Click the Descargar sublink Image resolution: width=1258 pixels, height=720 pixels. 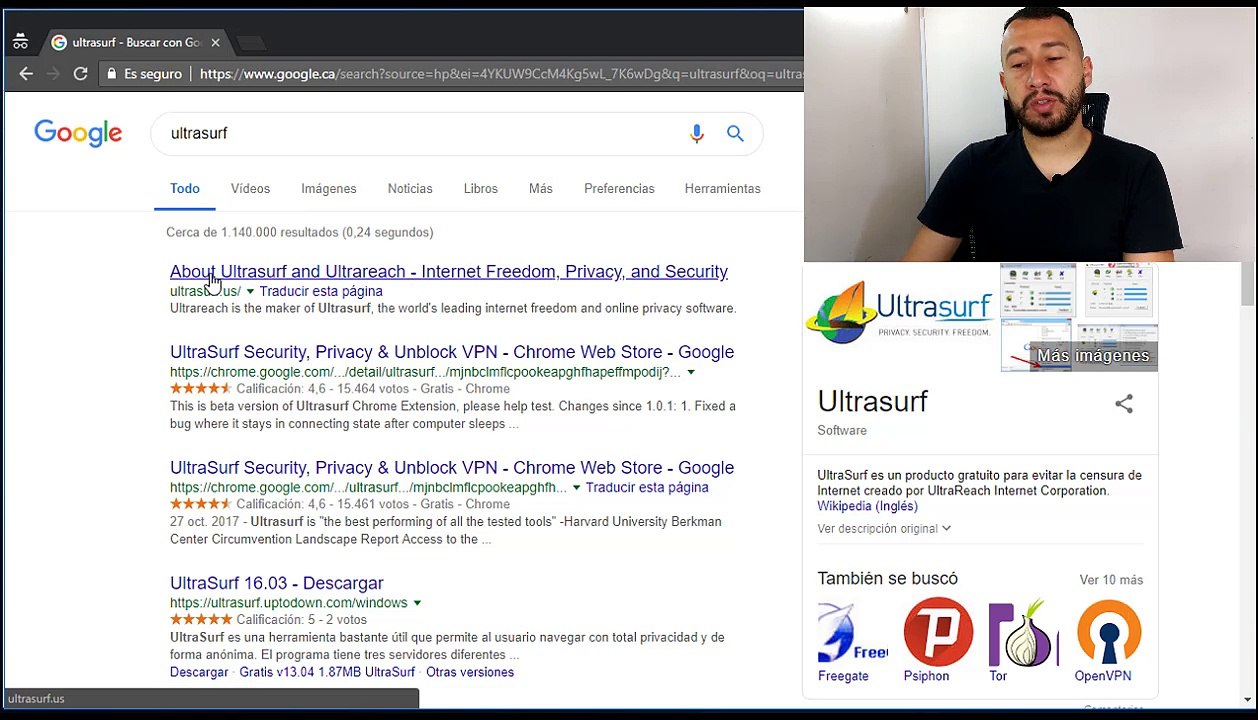coord(199,672)
